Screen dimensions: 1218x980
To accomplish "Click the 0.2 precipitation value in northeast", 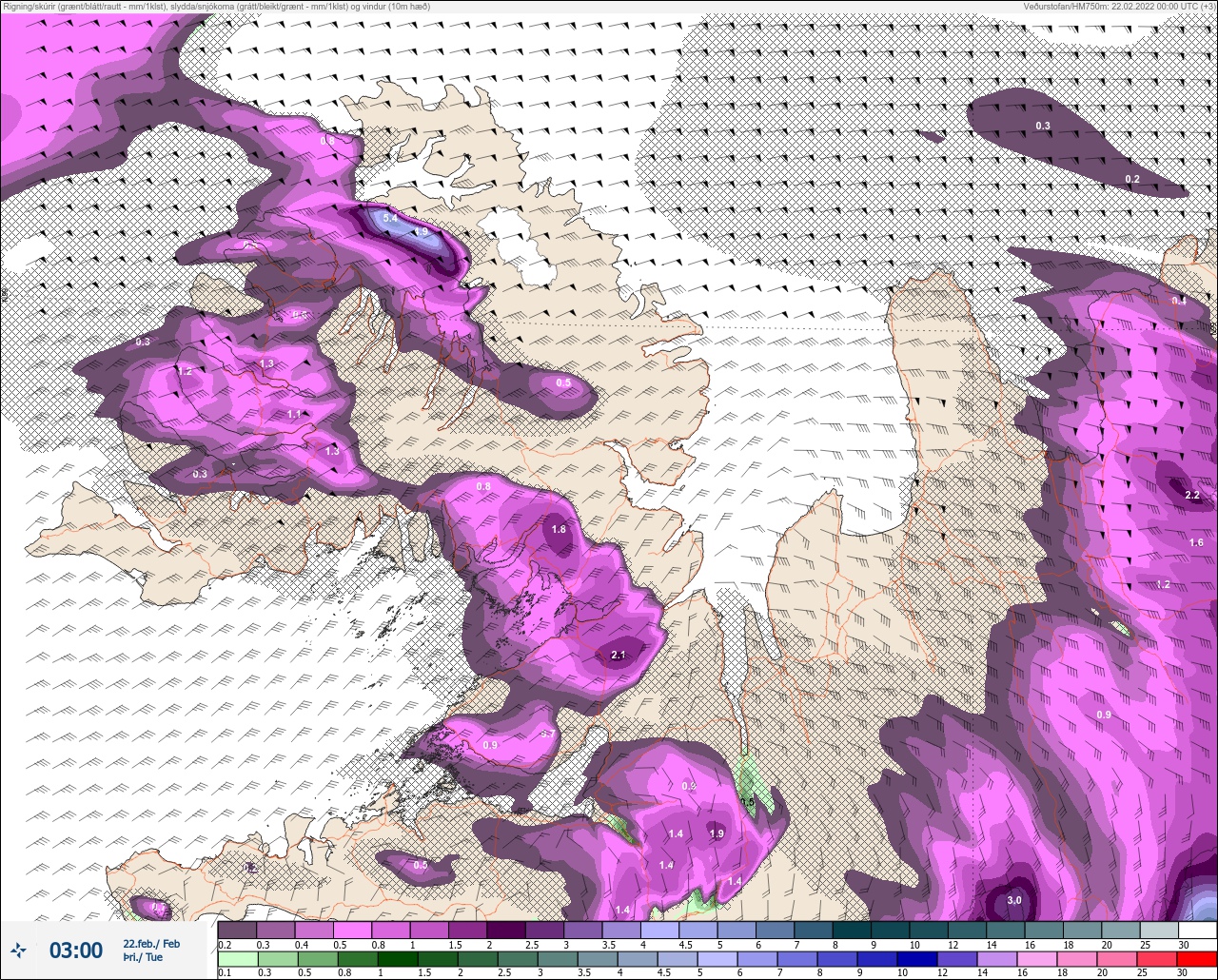I will pyautogui.click(x=1132, y=179).
